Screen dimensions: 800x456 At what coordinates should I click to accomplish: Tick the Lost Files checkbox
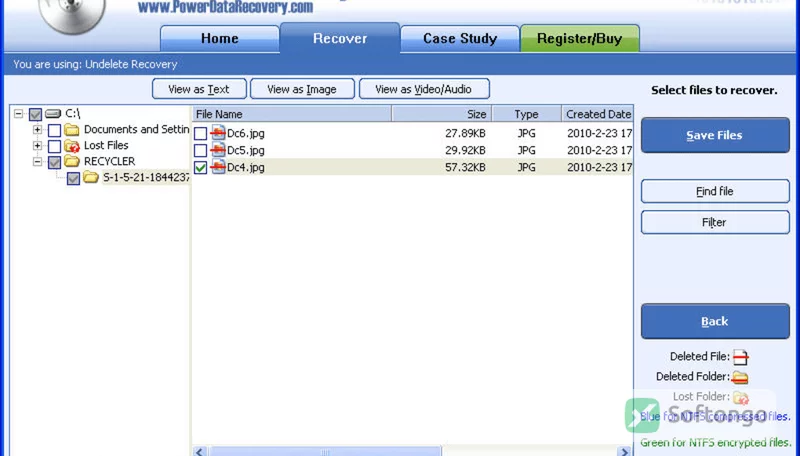tap(55, 146)
